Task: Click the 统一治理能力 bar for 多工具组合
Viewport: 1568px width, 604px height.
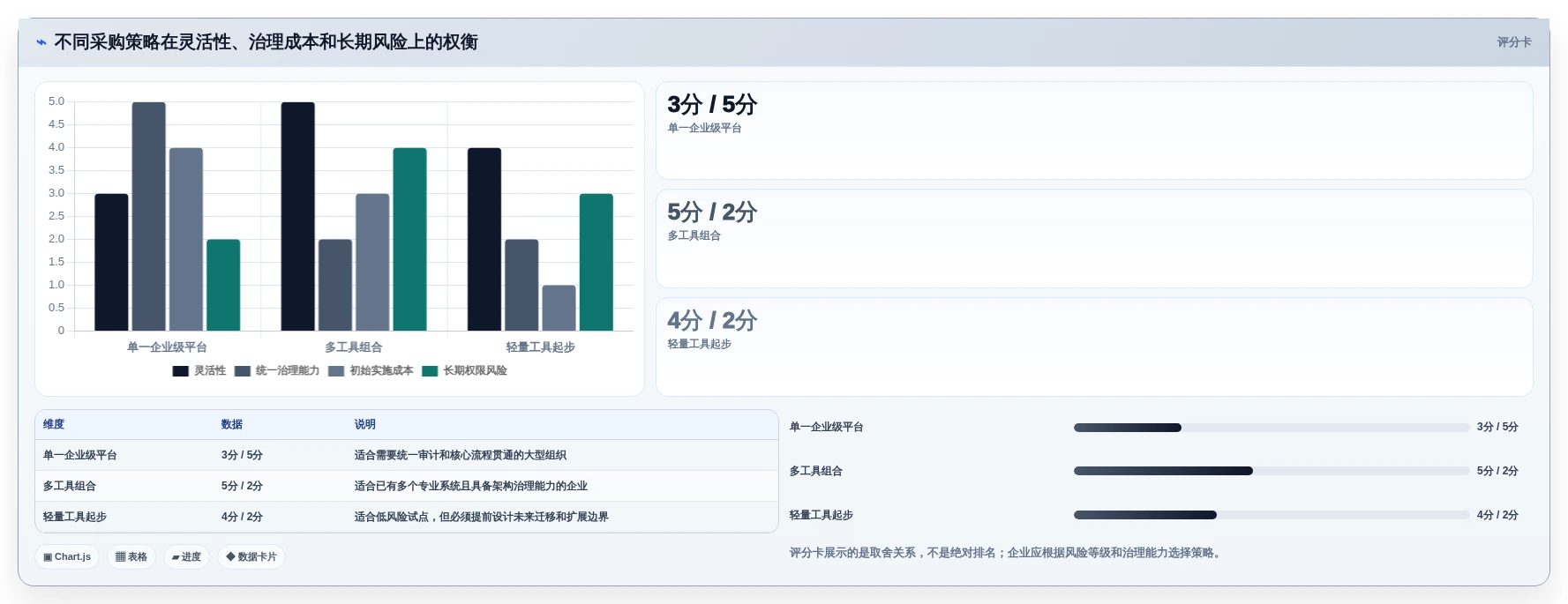Action: 335,286
